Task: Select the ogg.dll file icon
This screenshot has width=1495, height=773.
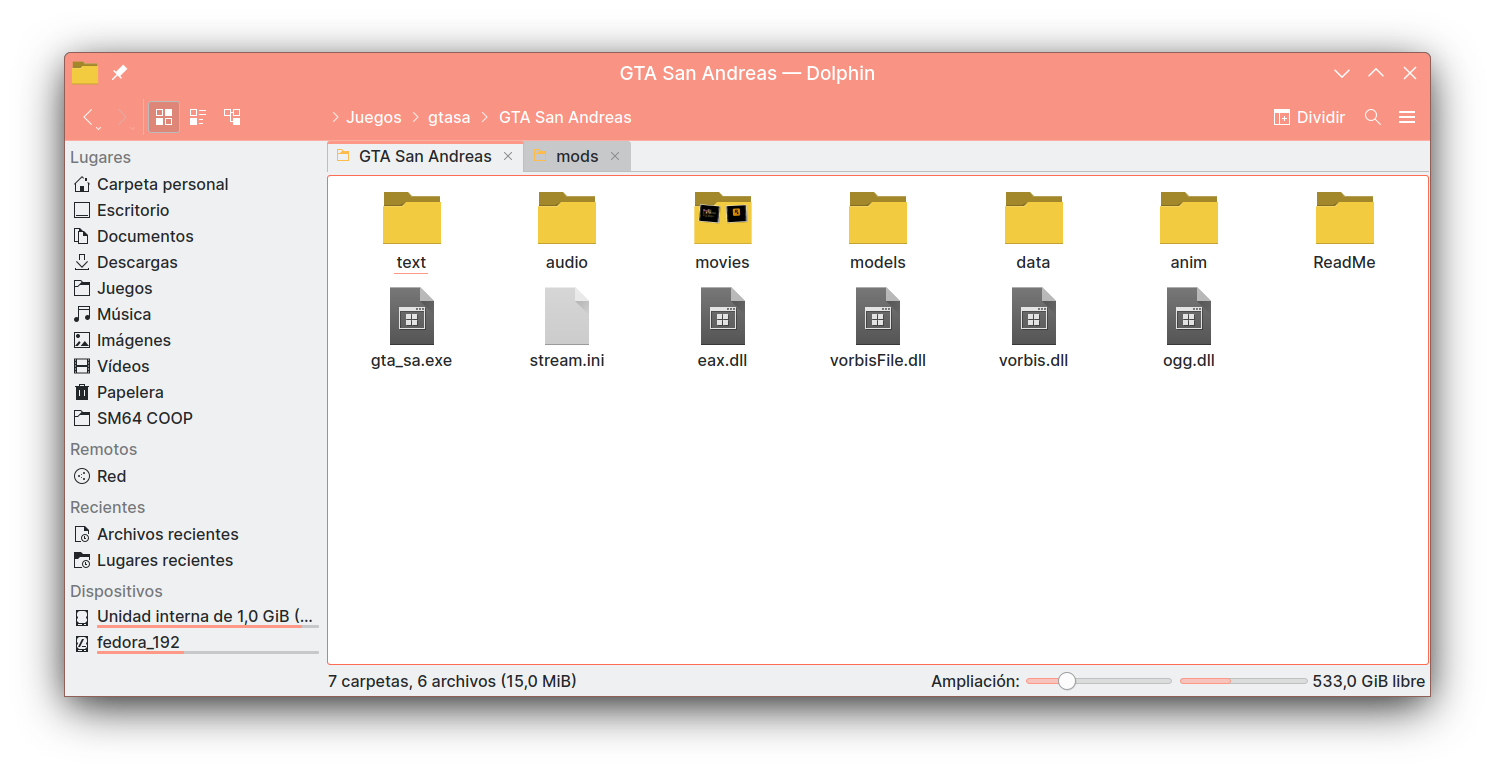Action: coord(1189,316)
